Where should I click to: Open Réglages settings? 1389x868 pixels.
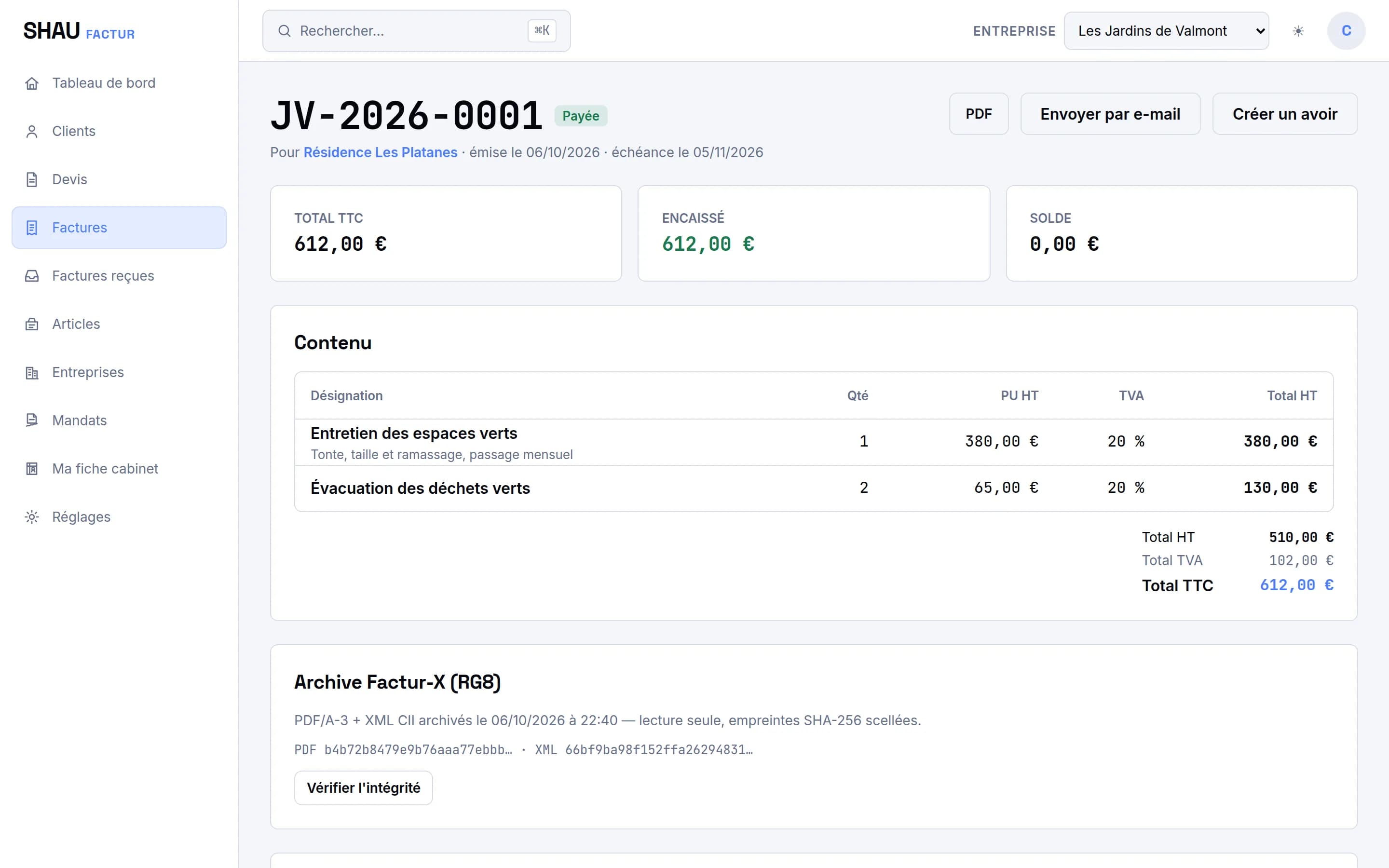click(119, 517)
